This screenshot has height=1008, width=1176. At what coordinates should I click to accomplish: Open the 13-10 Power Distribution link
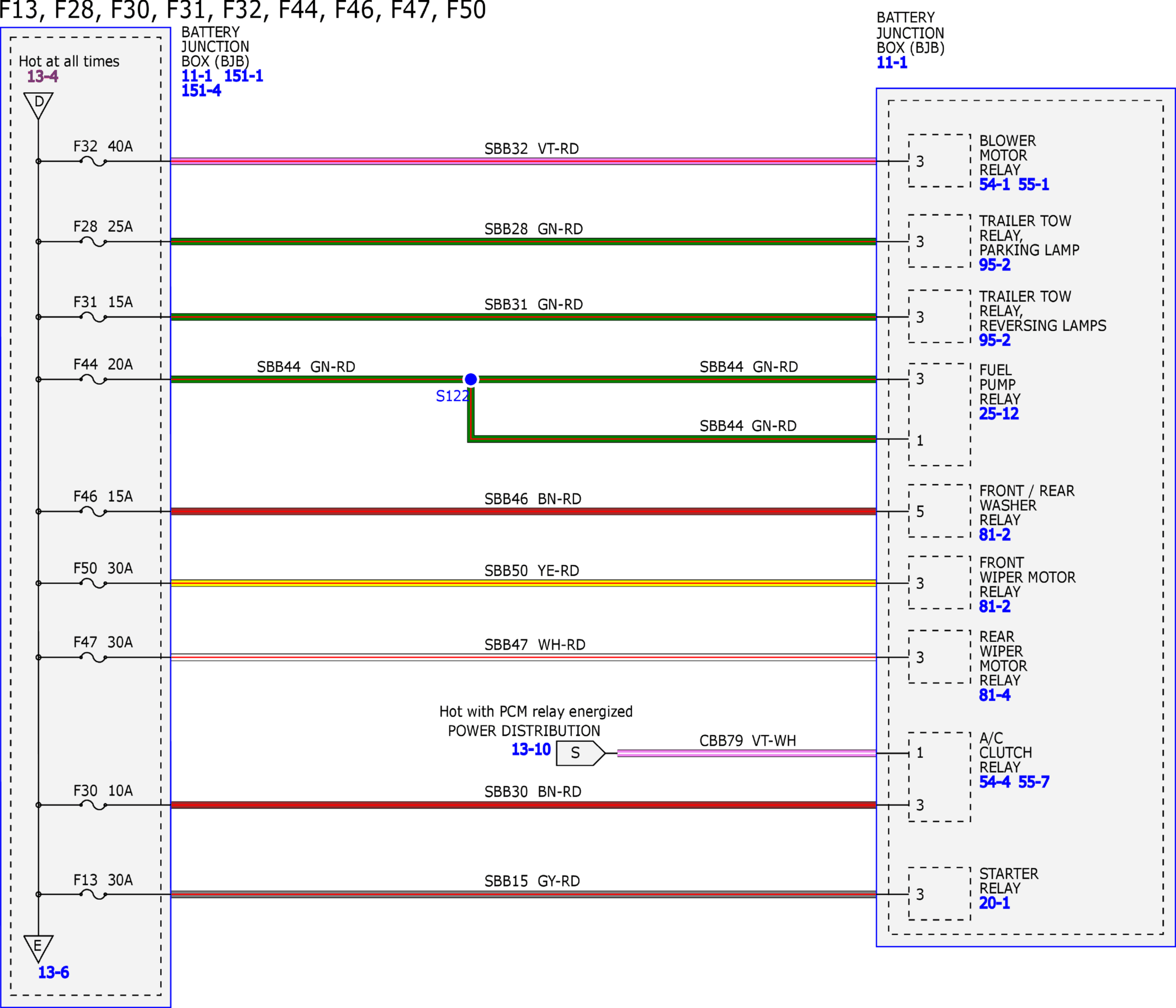531,750
